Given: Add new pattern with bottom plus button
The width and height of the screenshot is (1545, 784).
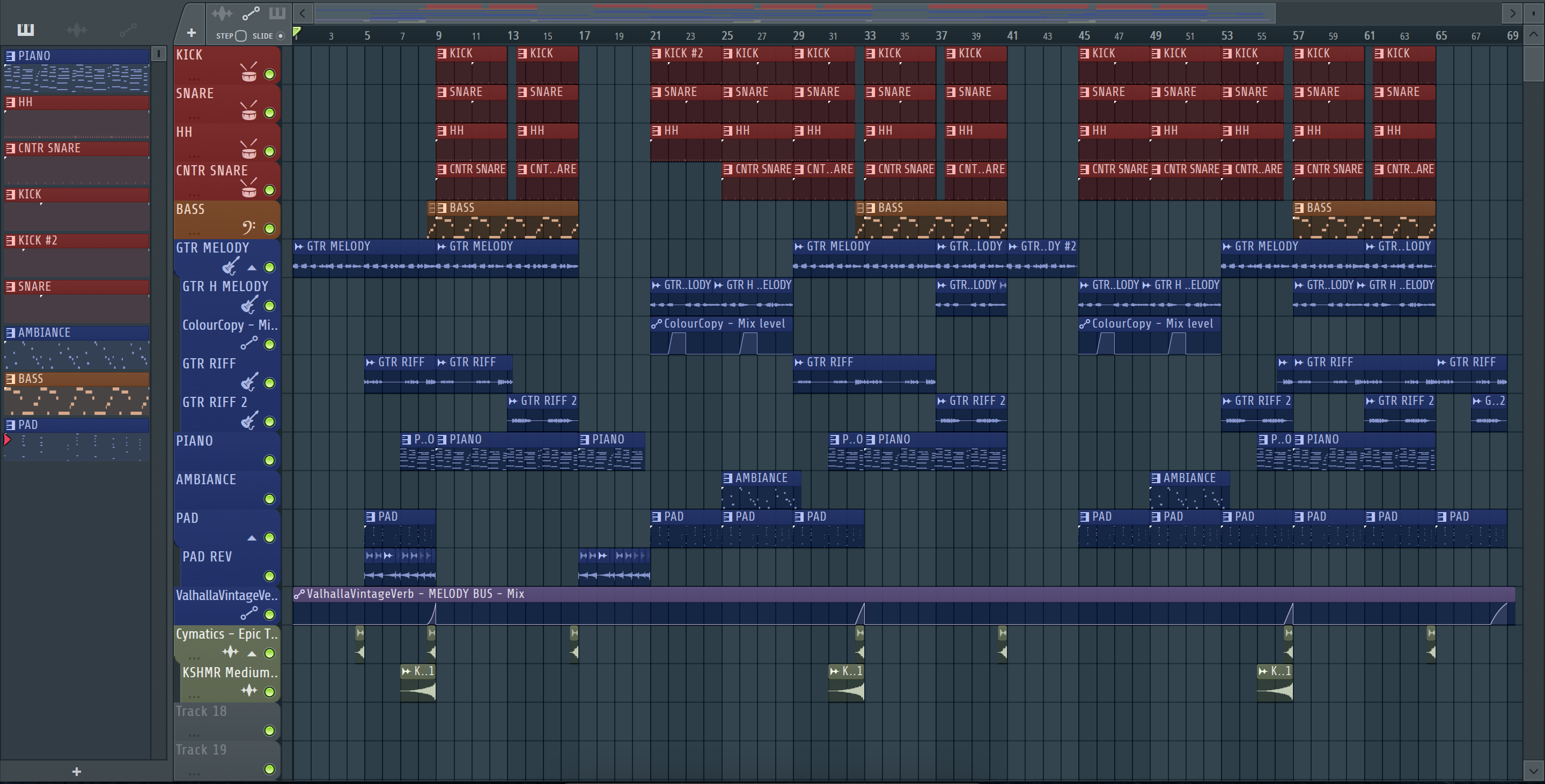Looking at the screenshot, I should coord(76,772).
